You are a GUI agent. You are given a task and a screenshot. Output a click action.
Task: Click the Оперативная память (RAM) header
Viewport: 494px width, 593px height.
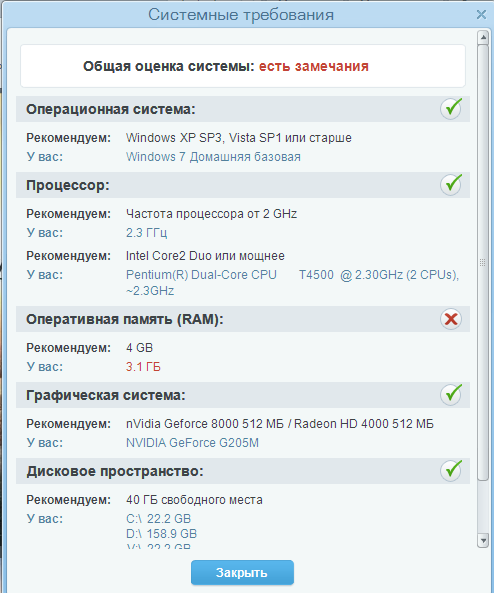(243, 319)
